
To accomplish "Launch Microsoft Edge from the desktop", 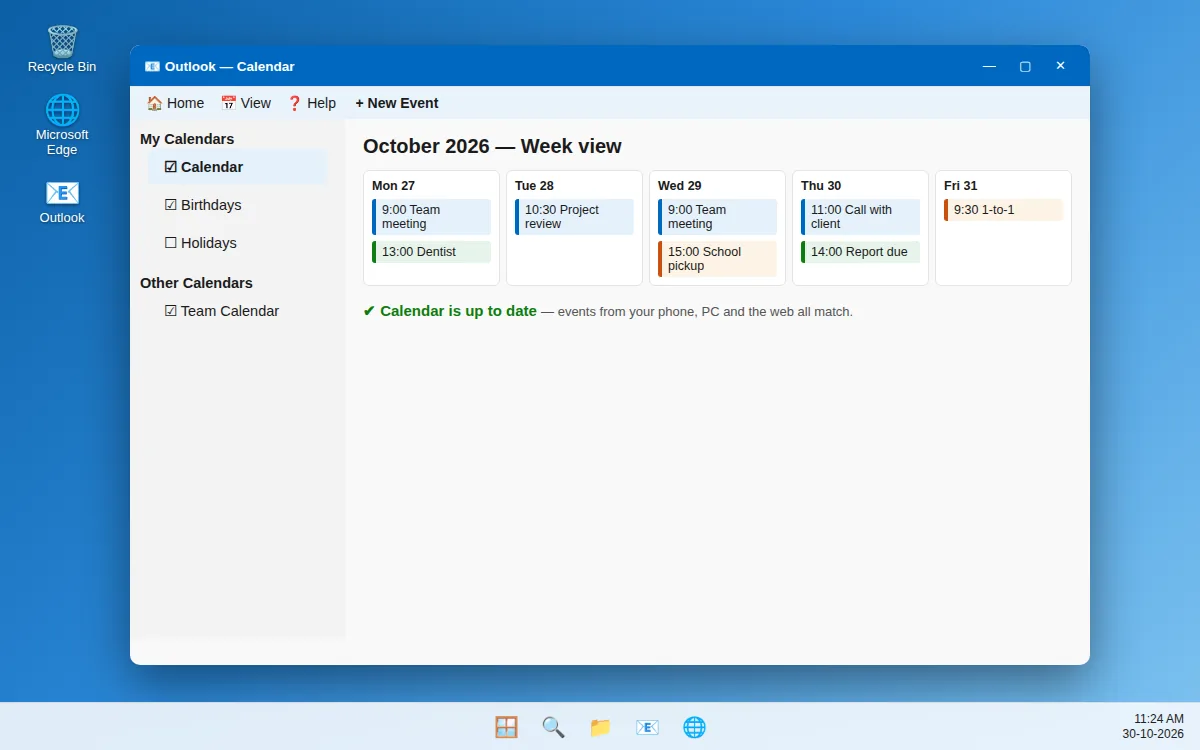I will (62, 125).
